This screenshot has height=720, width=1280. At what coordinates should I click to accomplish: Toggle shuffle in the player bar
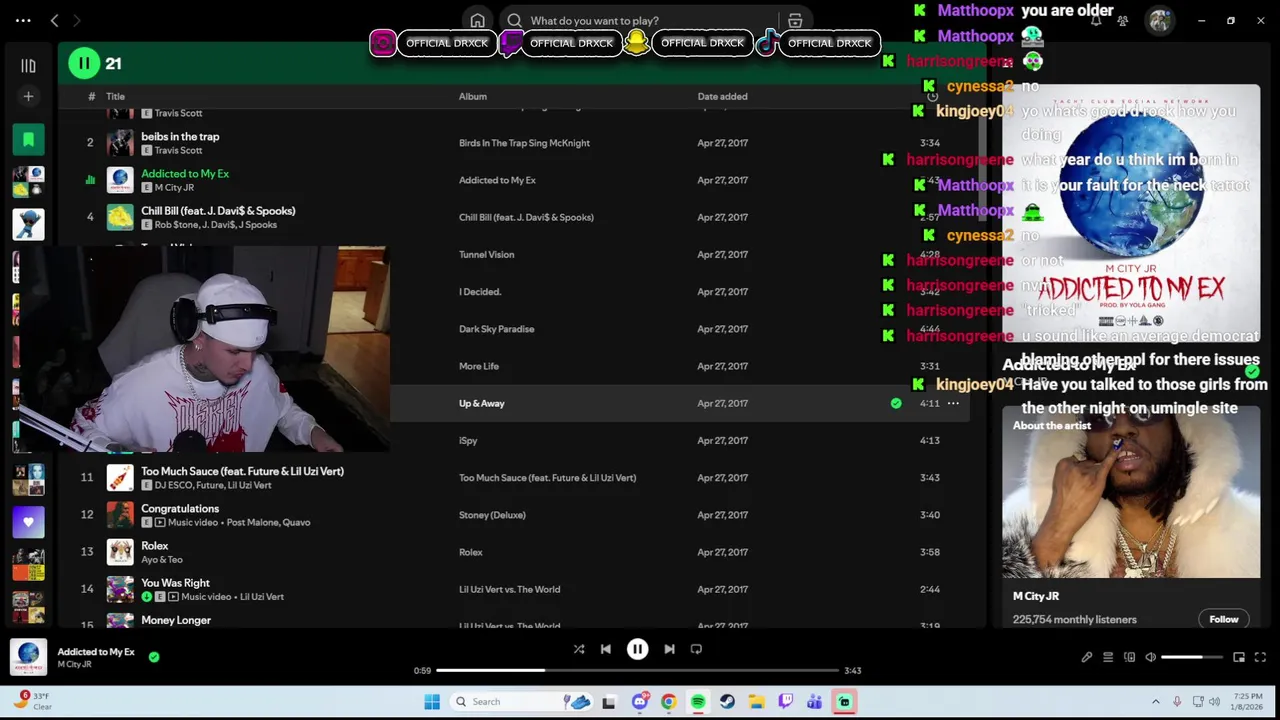[578, 649]
